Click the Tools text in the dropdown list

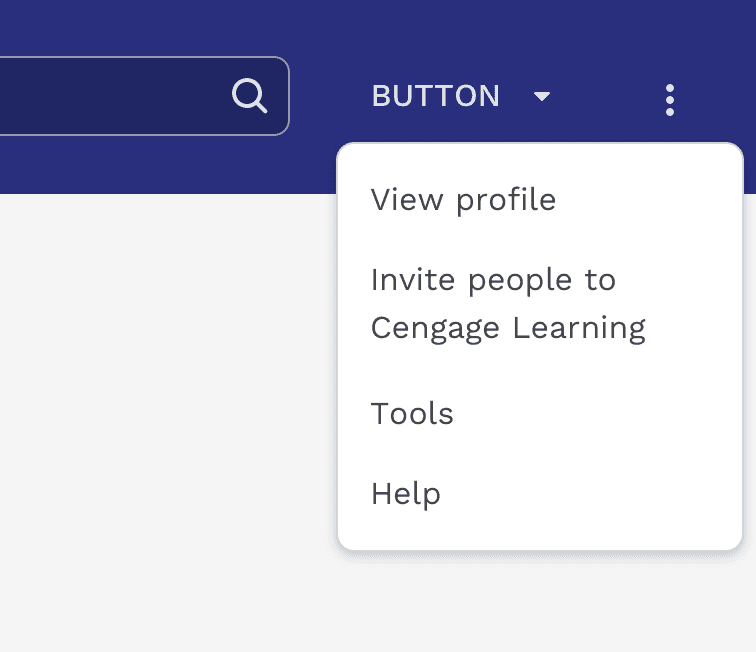pos(412,414)
